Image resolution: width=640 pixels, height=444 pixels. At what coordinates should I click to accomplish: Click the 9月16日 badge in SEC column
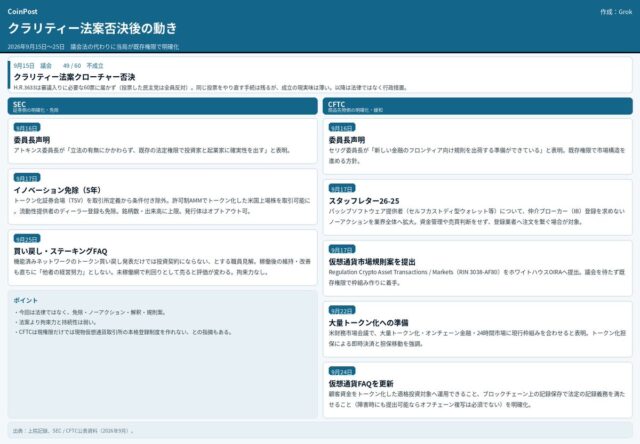27,128
